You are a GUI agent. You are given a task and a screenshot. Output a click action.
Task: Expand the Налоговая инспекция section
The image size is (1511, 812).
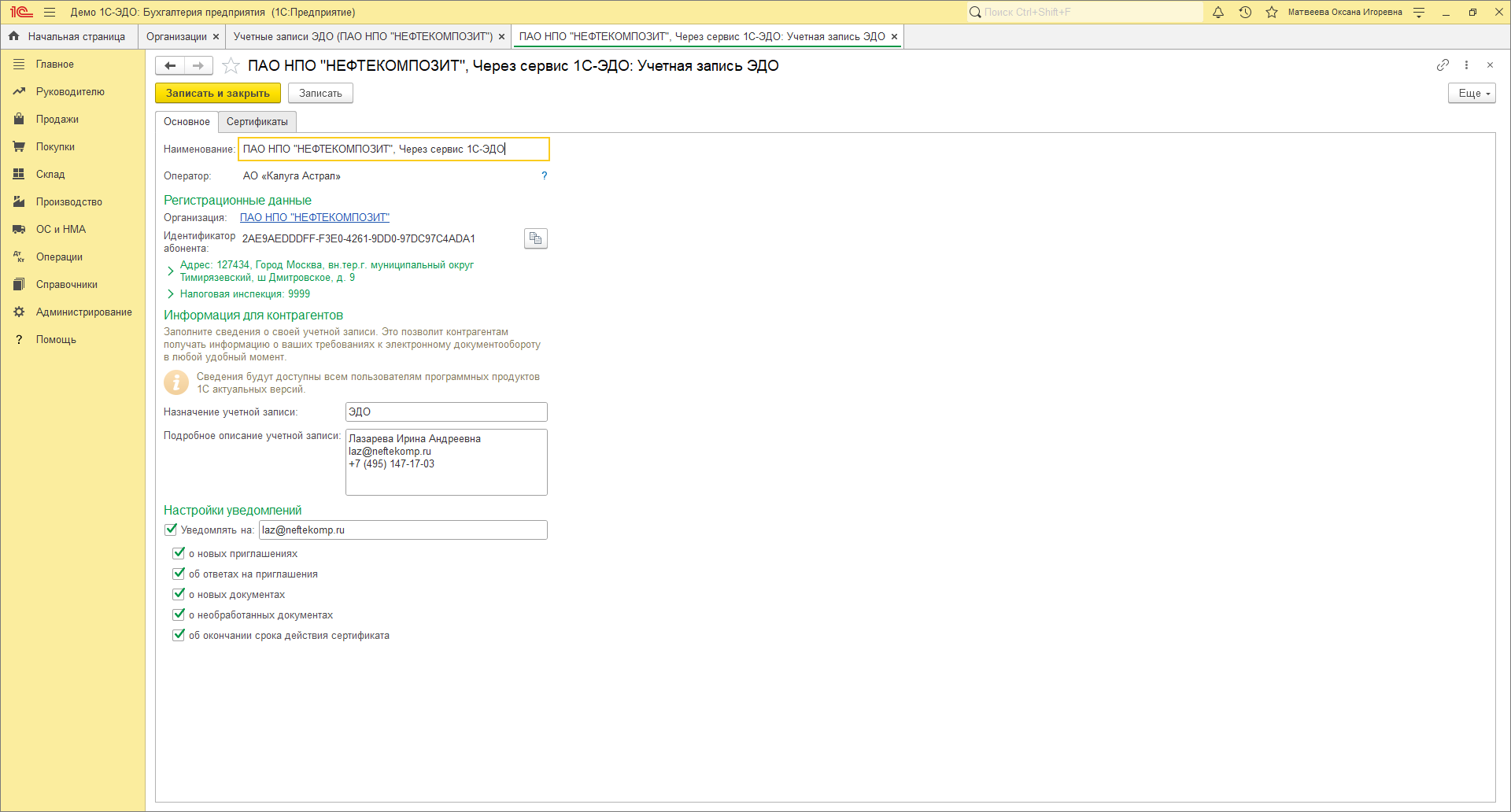click(x=170, y=293)
